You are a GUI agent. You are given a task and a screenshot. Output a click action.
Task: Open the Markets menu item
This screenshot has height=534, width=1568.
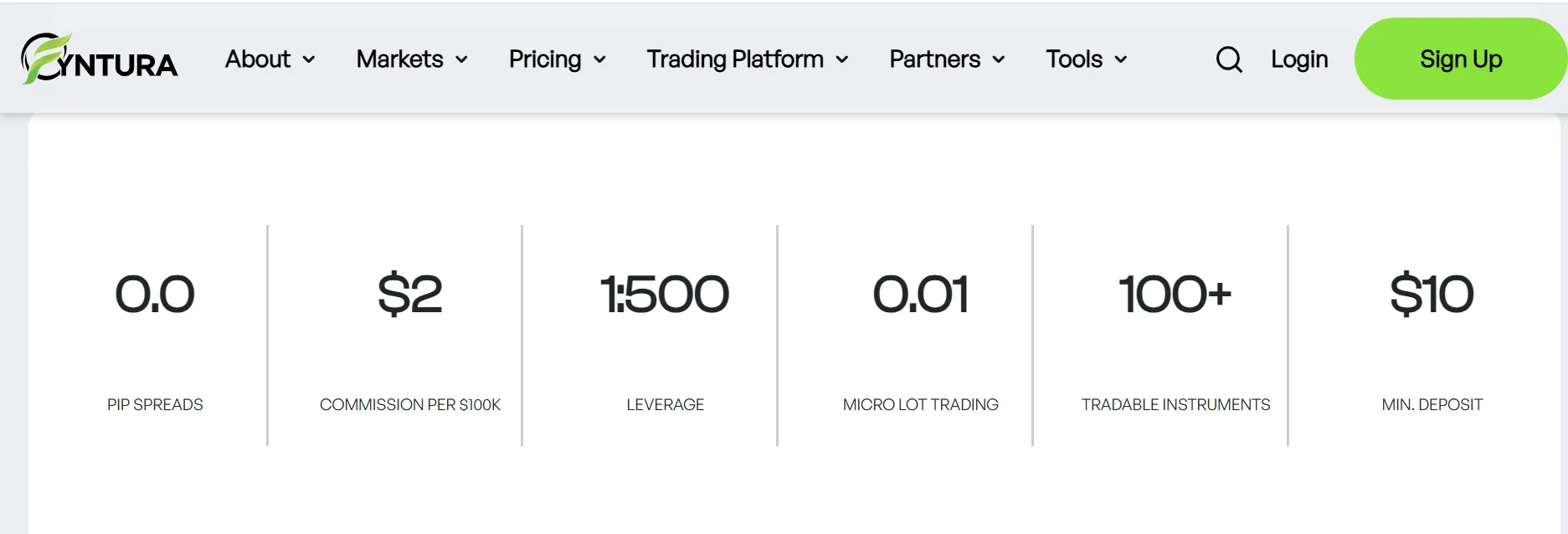point(399,59)
